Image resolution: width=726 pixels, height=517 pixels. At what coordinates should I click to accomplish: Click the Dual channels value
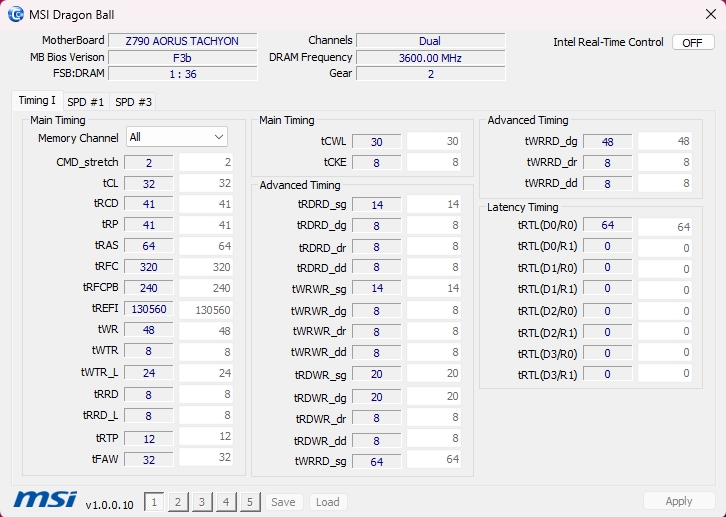tap(430, 41)
